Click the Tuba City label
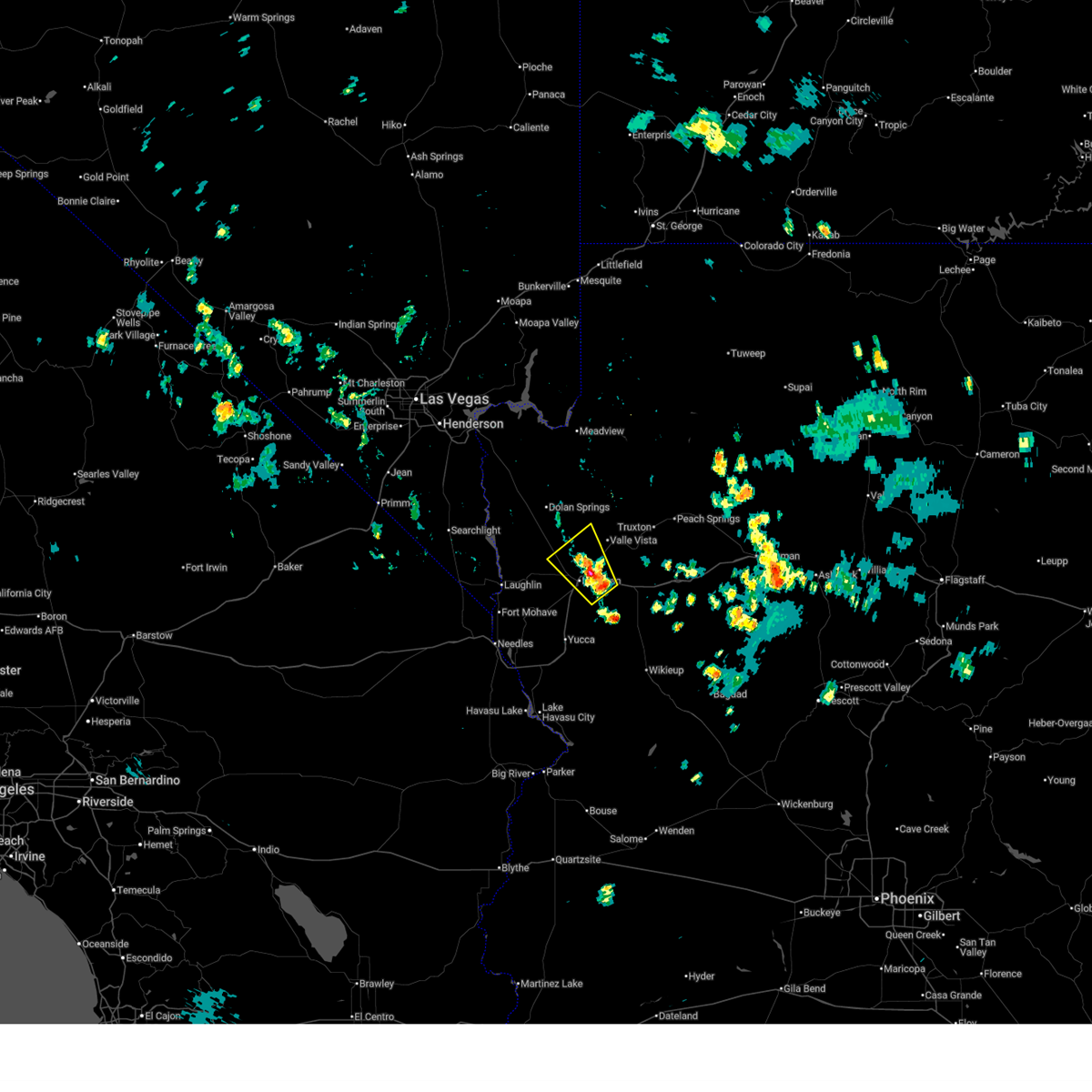Viewport: 1092px width, 1092px height. point(1026,407)
